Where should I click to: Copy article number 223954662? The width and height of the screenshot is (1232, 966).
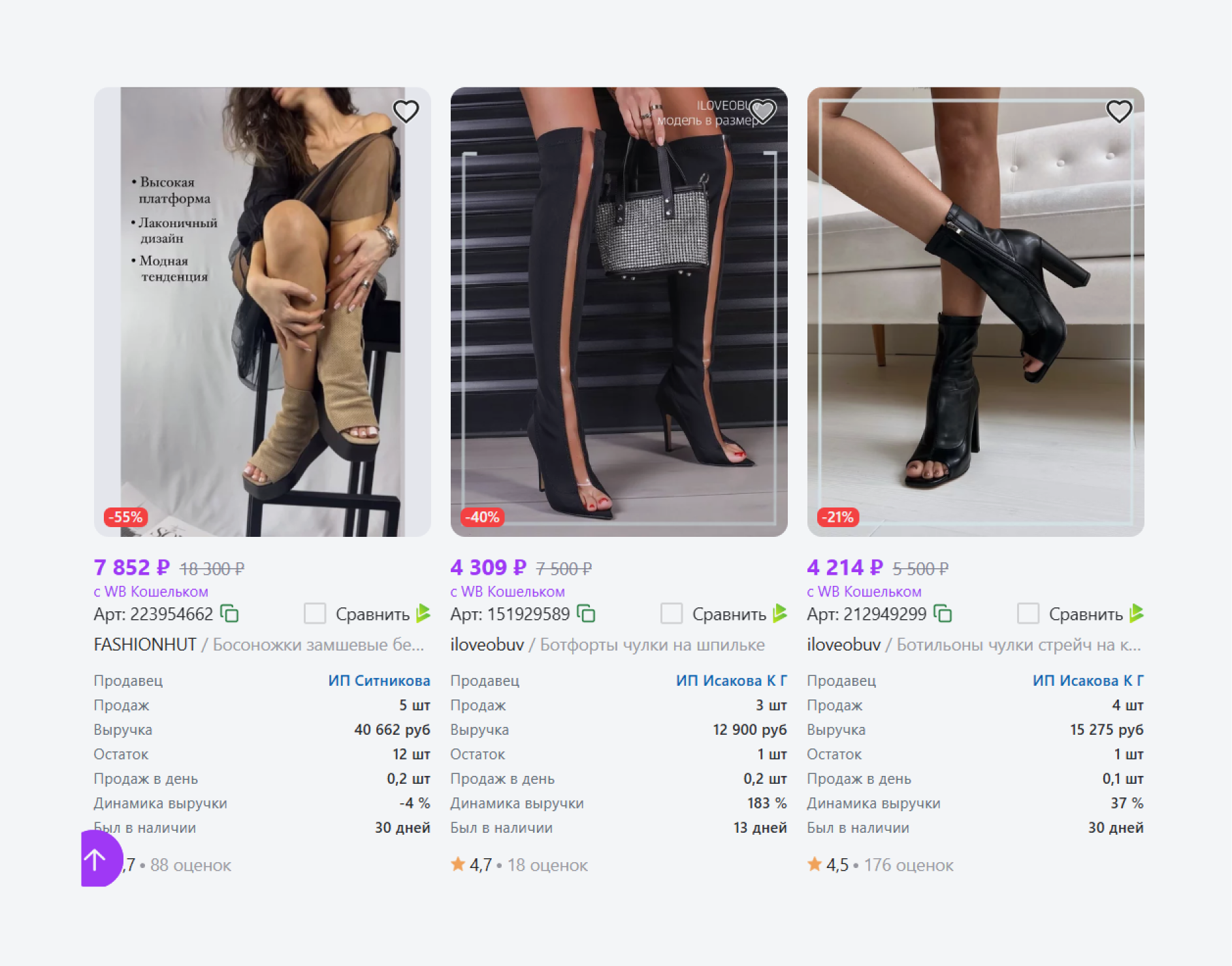point(229,614)
